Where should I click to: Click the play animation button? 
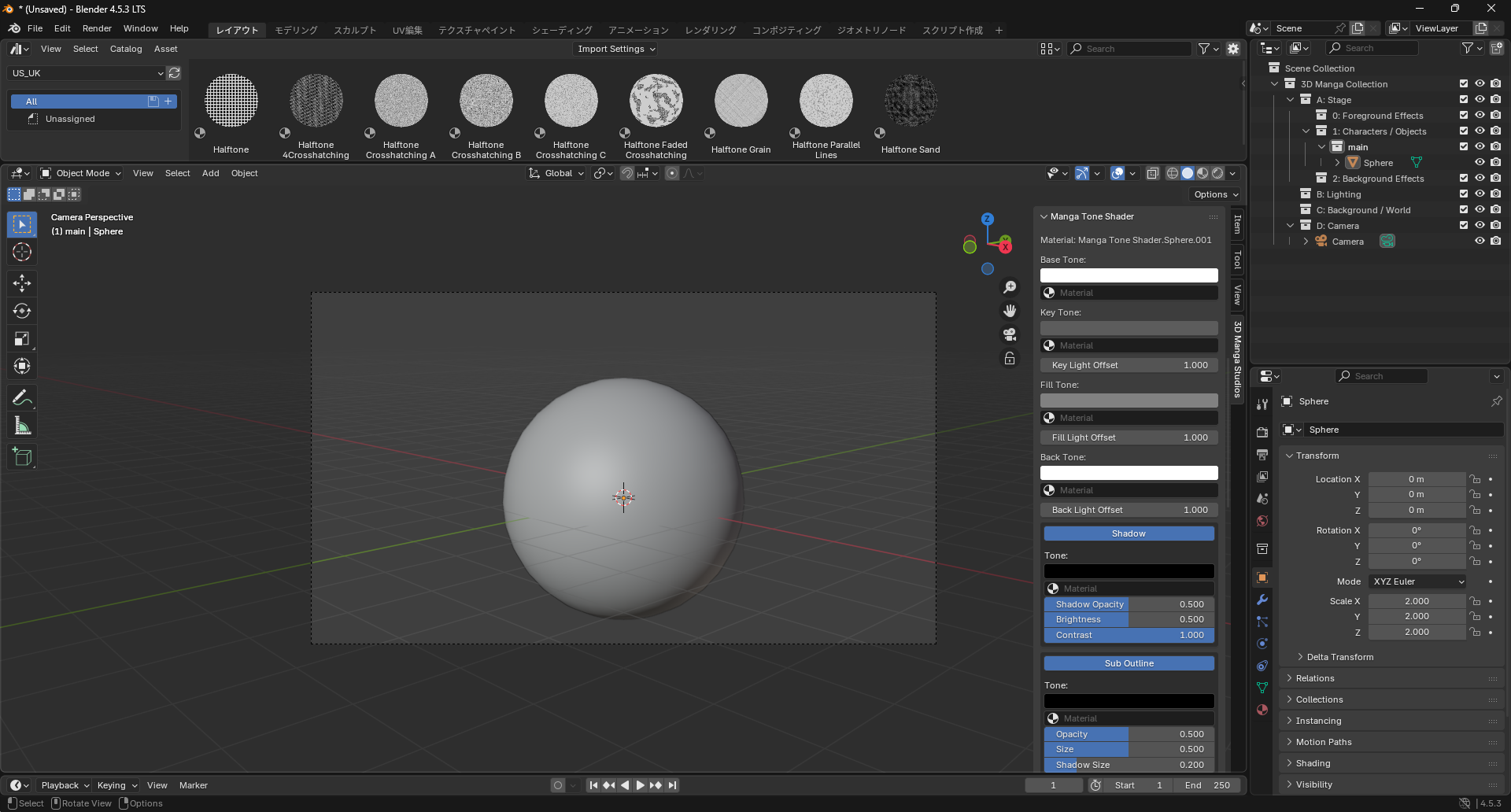640,785
